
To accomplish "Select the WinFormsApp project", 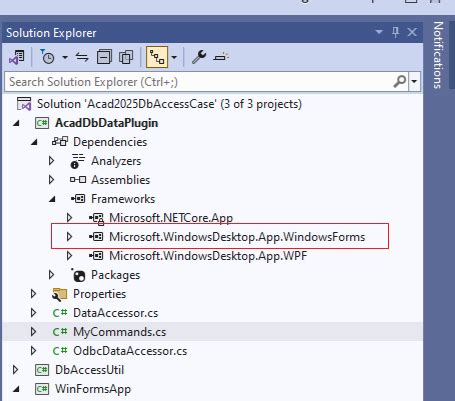I will [93, 389].
